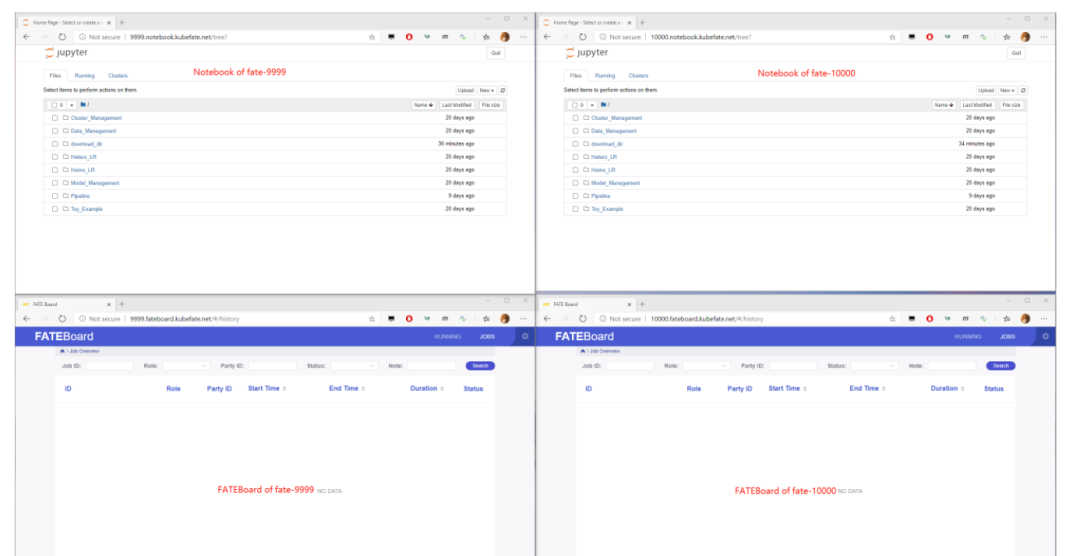Reload page in 9999.notebook browser window
This screenshot has width=1080, height=556.
pos(62,37)
